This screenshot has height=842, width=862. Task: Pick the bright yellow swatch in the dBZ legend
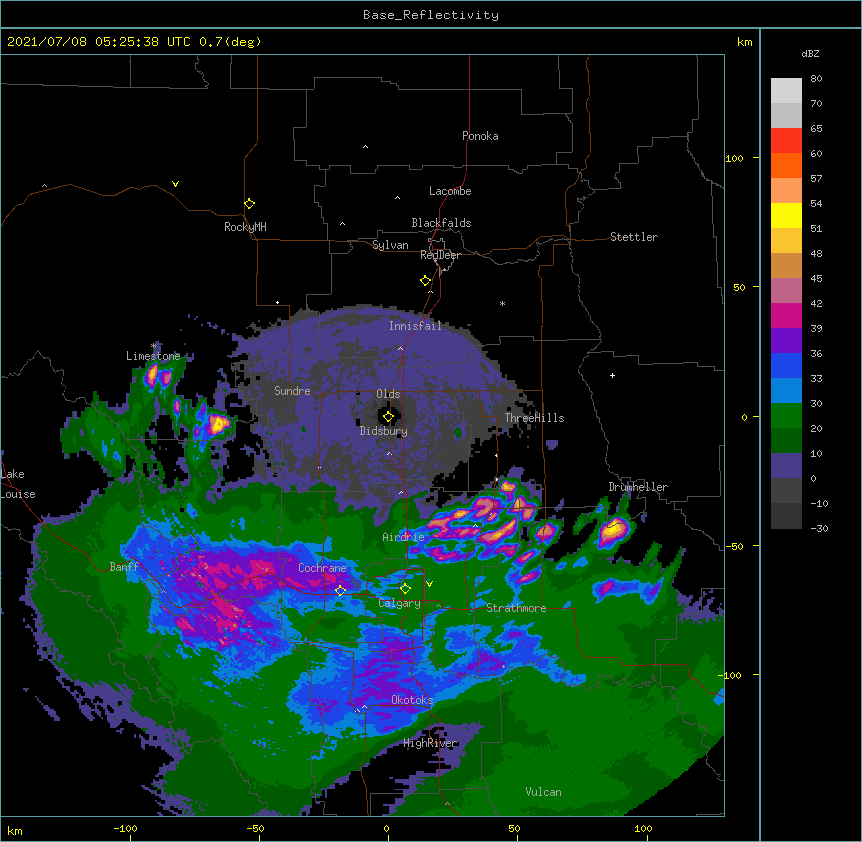[786, 215]
